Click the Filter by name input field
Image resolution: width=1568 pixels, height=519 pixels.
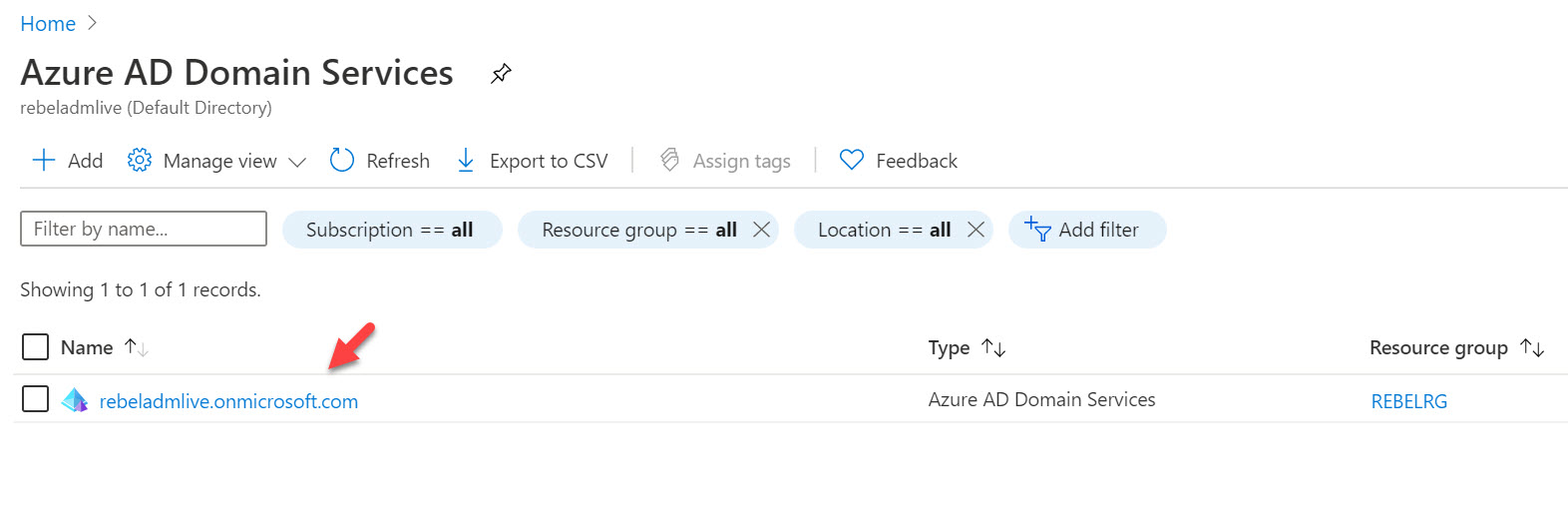coord(144,229)
